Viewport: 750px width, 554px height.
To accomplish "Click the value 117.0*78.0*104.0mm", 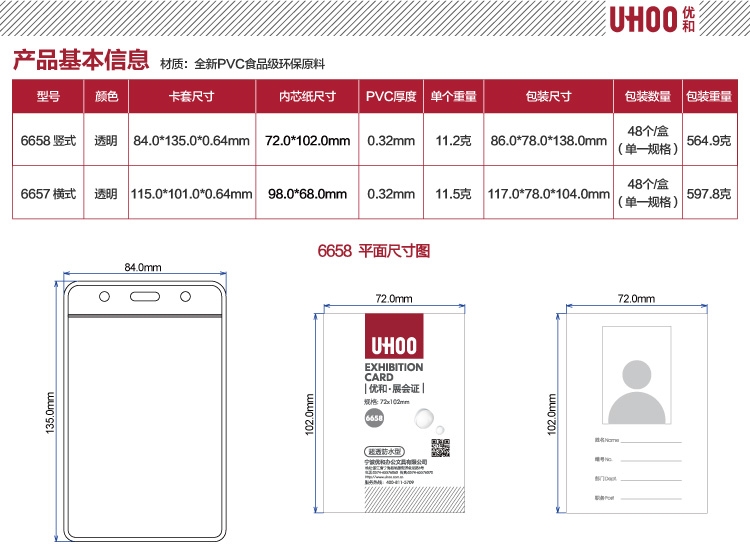I will [549, 194].
